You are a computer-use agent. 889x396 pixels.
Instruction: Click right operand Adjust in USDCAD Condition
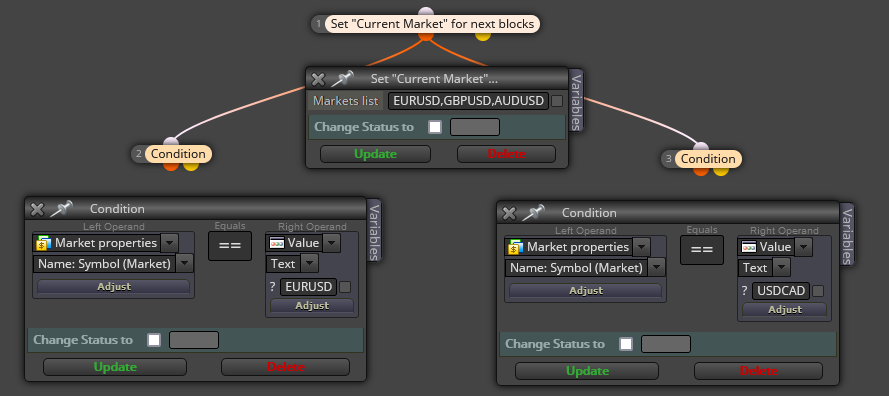point(784,310)
